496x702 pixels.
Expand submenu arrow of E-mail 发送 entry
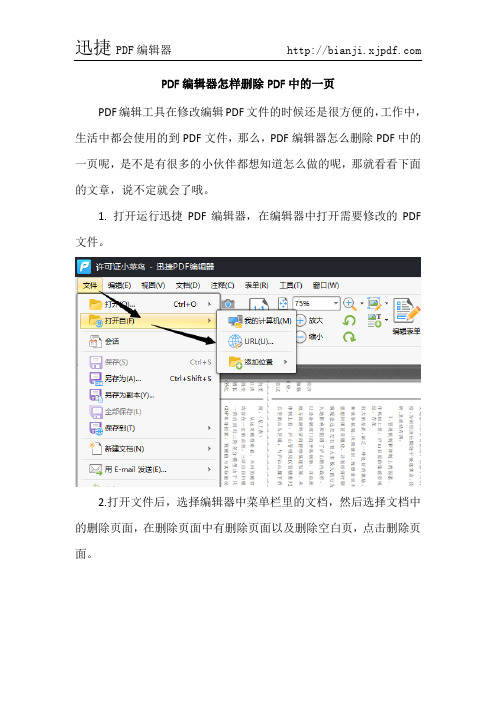coord(210,469)
